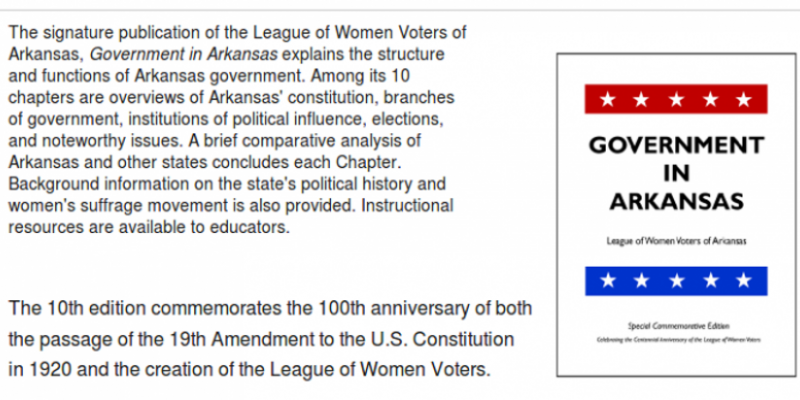Click the leftmost star in the red banner
The width and height of the screenshot is (800, 400).
click(606, 100)
